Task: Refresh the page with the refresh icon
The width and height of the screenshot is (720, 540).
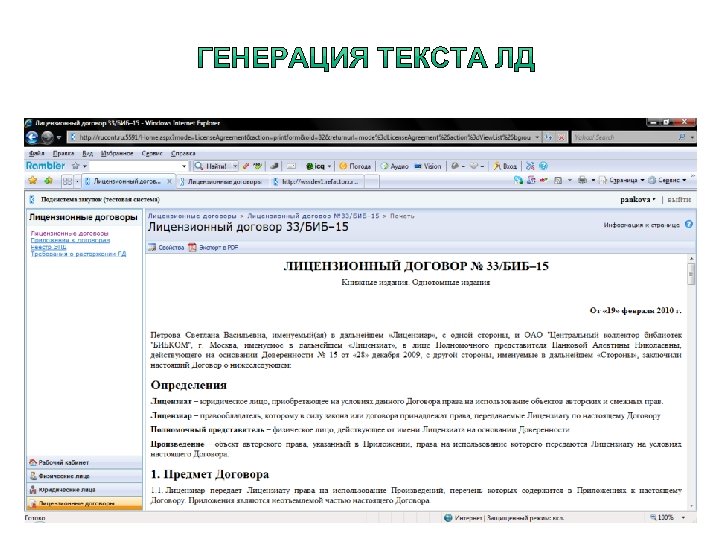Action: tap(549, 137)
